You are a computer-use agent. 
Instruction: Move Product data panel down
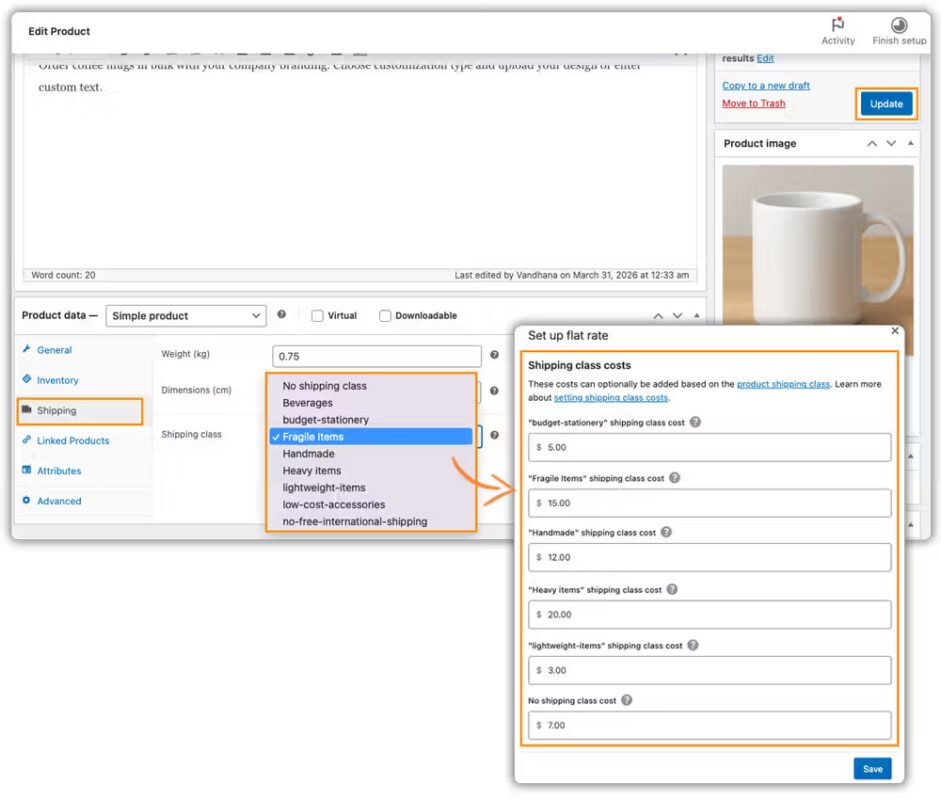pyautogui.click(x=678, y=316)
